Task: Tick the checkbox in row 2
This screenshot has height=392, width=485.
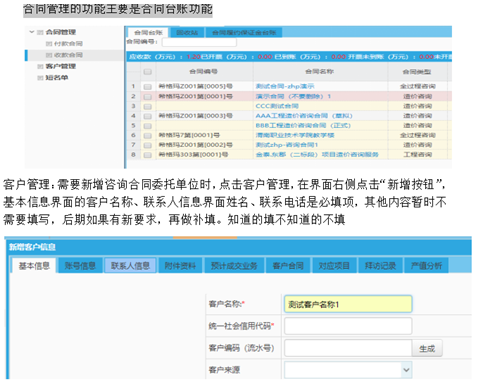Action: (147, 97)
